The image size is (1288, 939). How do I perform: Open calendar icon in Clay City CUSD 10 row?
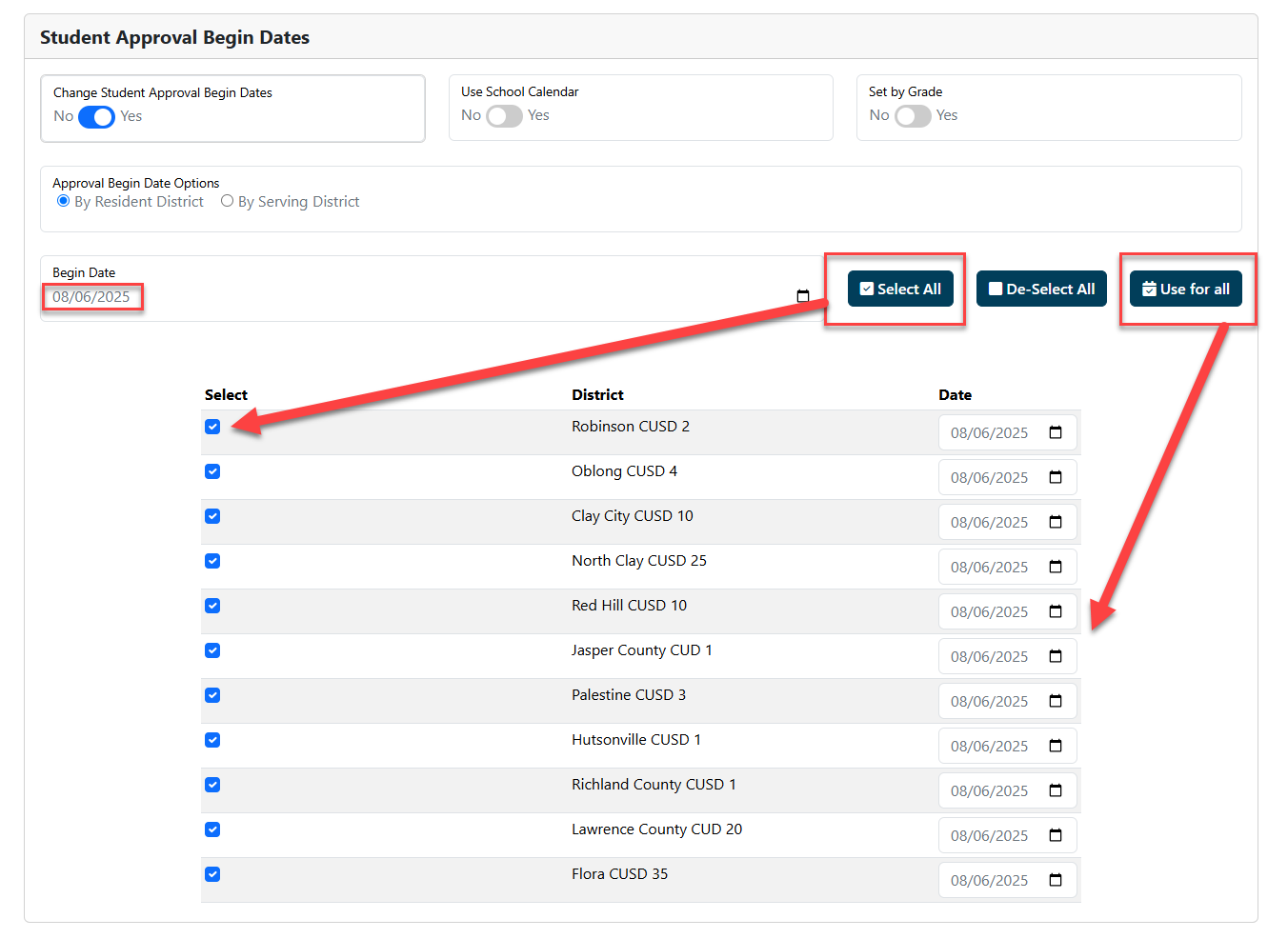(1056, 522)
